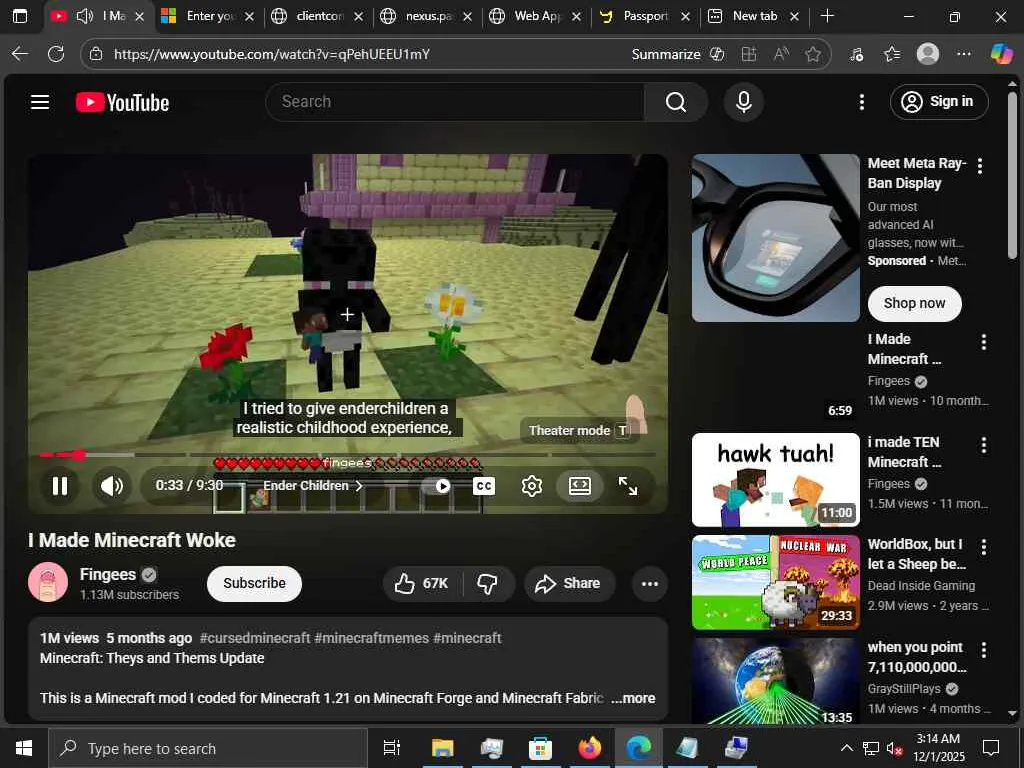Seek on the video progress bar

tap(346, 455)
